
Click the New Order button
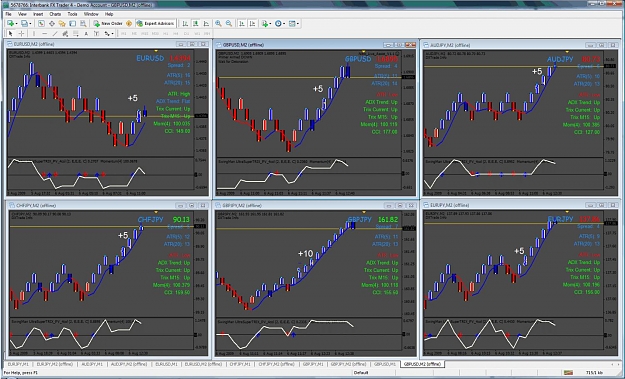108,24
